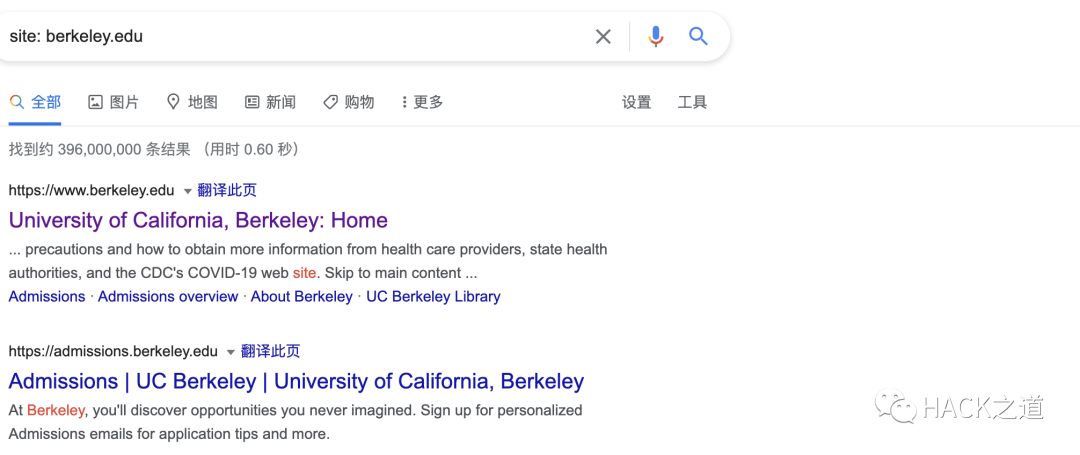The width and height of the screenshot is (1080, 455).
Task: Open the 工具 tools menu
Action: point(692,102)
